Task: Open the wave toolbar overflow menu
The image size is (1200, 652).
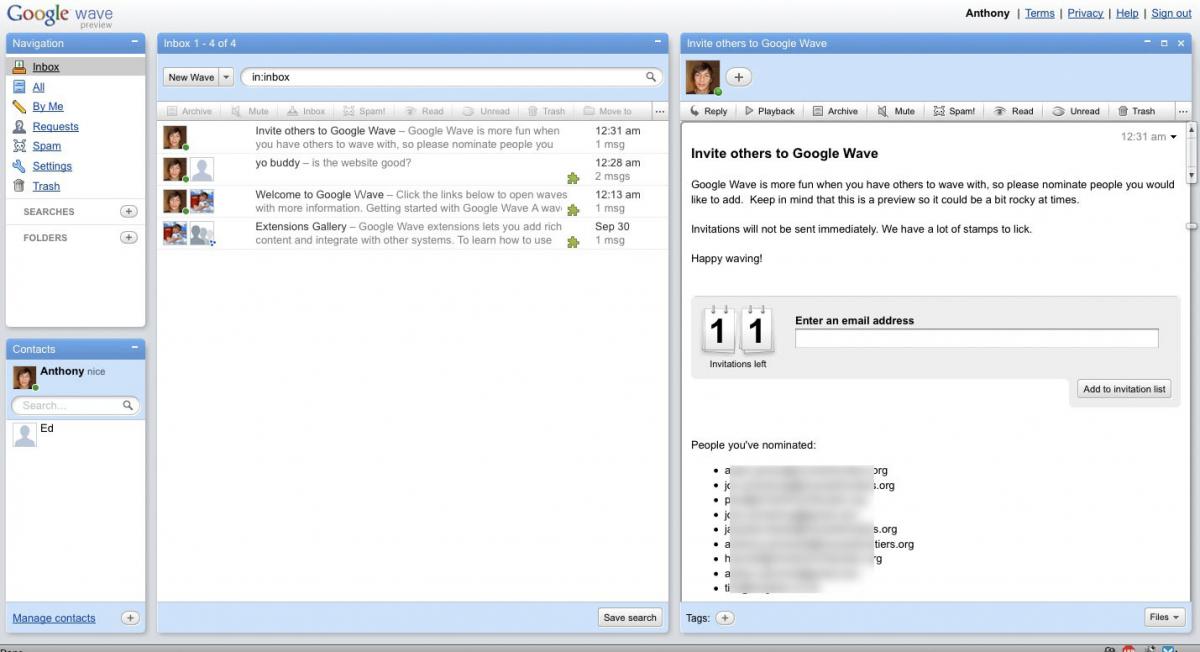Action: click(x=1184, y=111)
